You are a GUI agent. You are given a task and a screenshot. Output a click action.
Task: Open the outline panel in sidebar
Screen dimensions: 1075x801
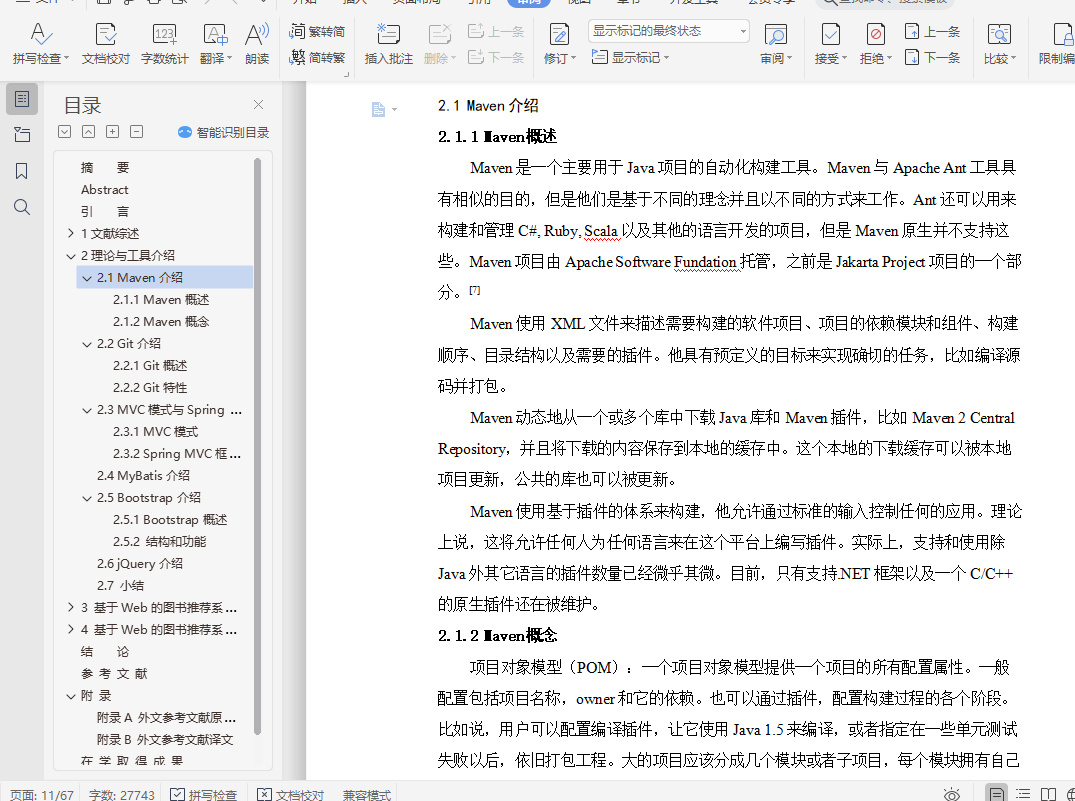22,99
